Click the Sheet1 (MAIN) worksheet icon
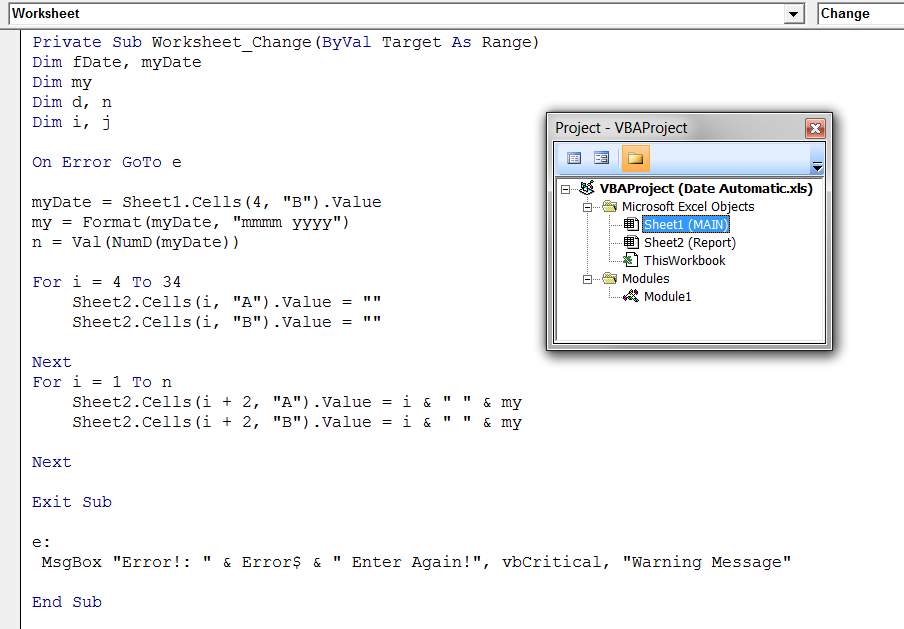This screenshot has height=629, width=904. tap(630, 224)
